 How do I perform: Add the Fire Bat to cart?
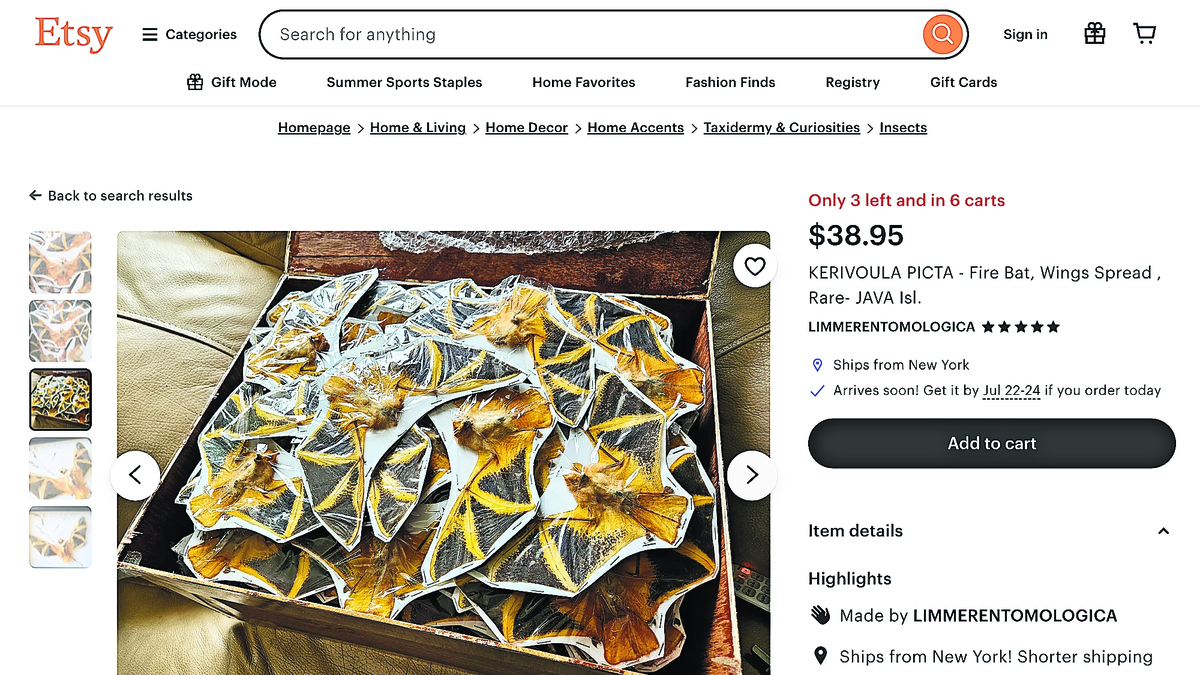(x=991, y=443)
